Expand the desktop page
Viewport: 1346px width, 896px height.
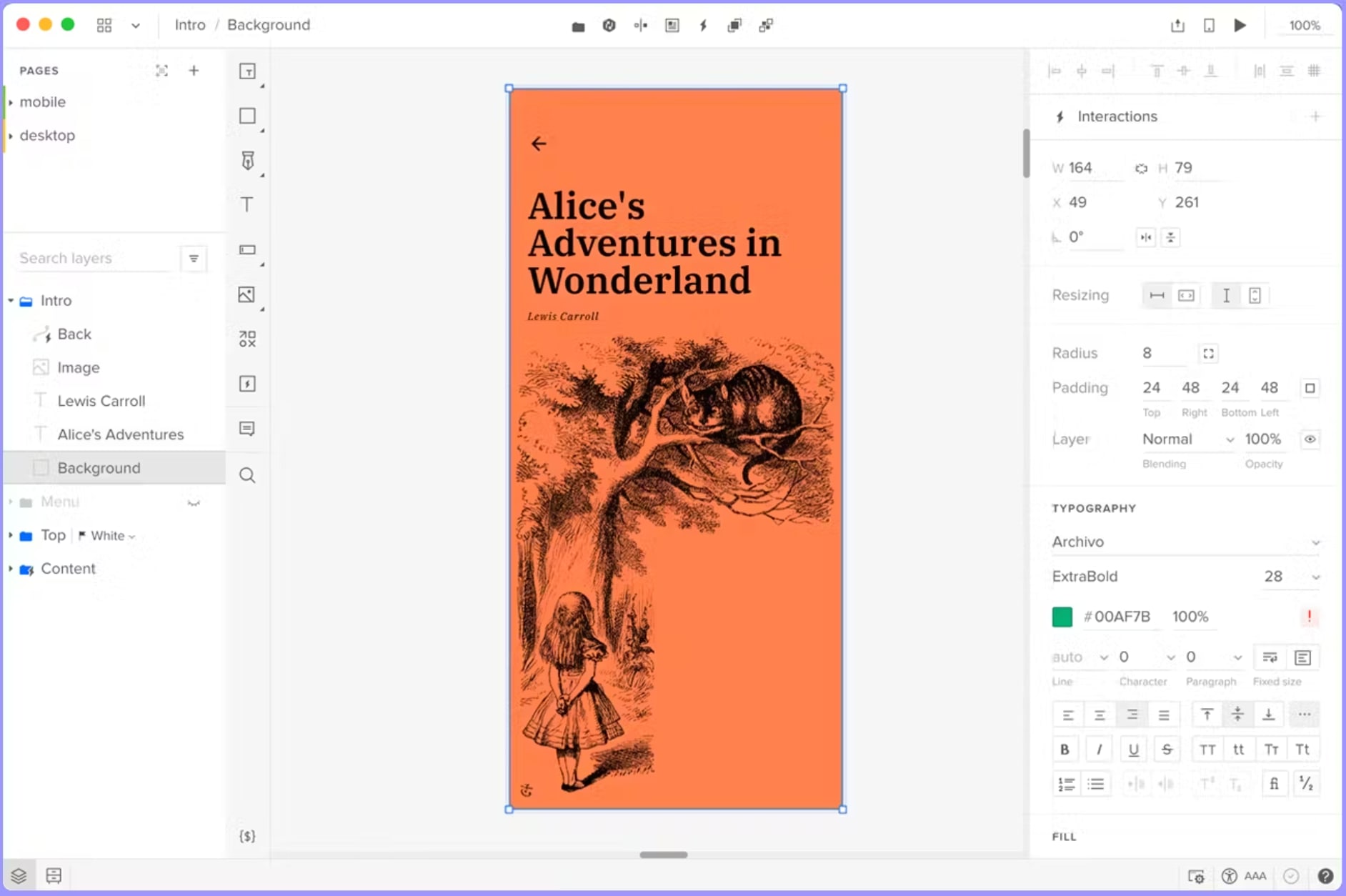coord(11,136)
